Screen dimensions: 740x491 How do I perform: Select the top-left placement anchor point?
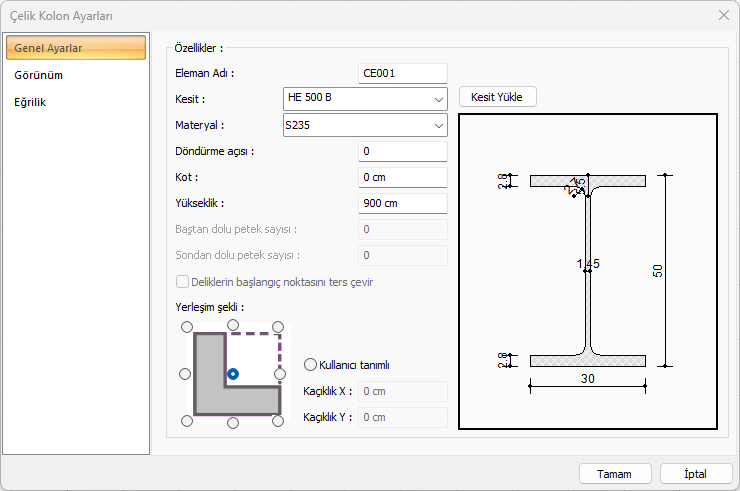tap(186, 327)
